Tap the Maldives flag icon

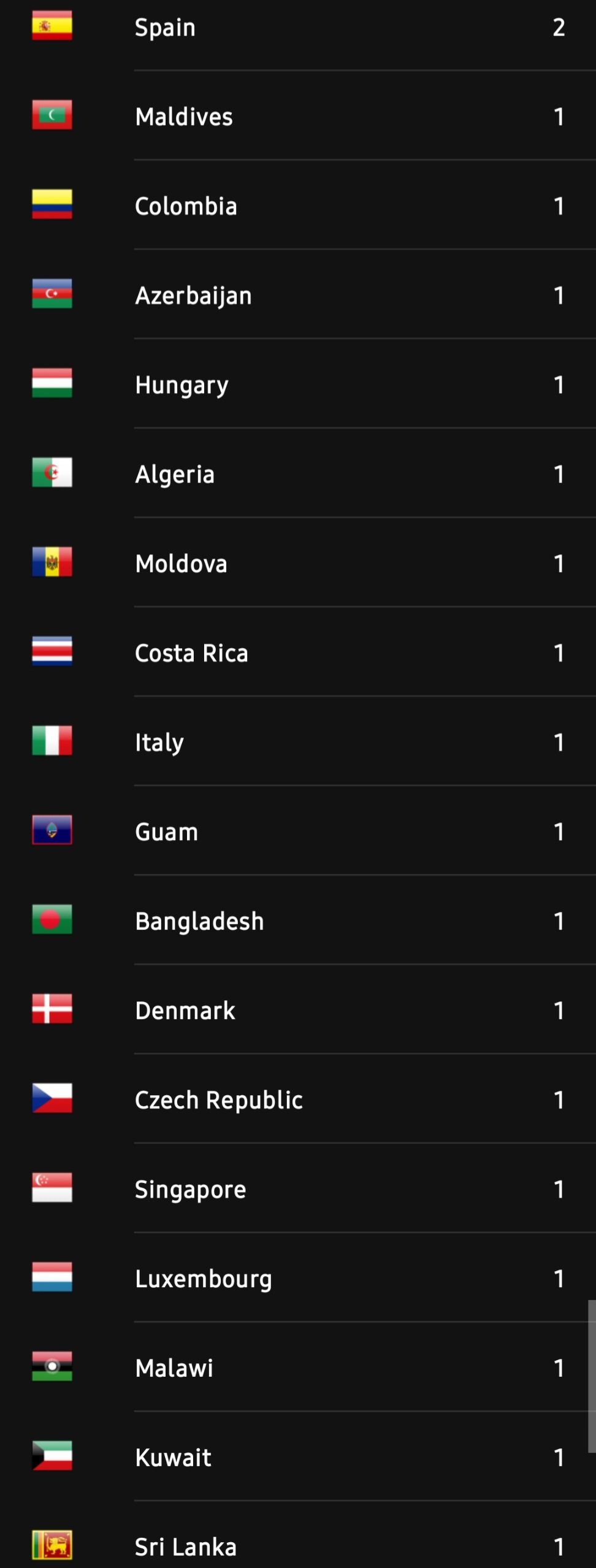pos(52,115)
